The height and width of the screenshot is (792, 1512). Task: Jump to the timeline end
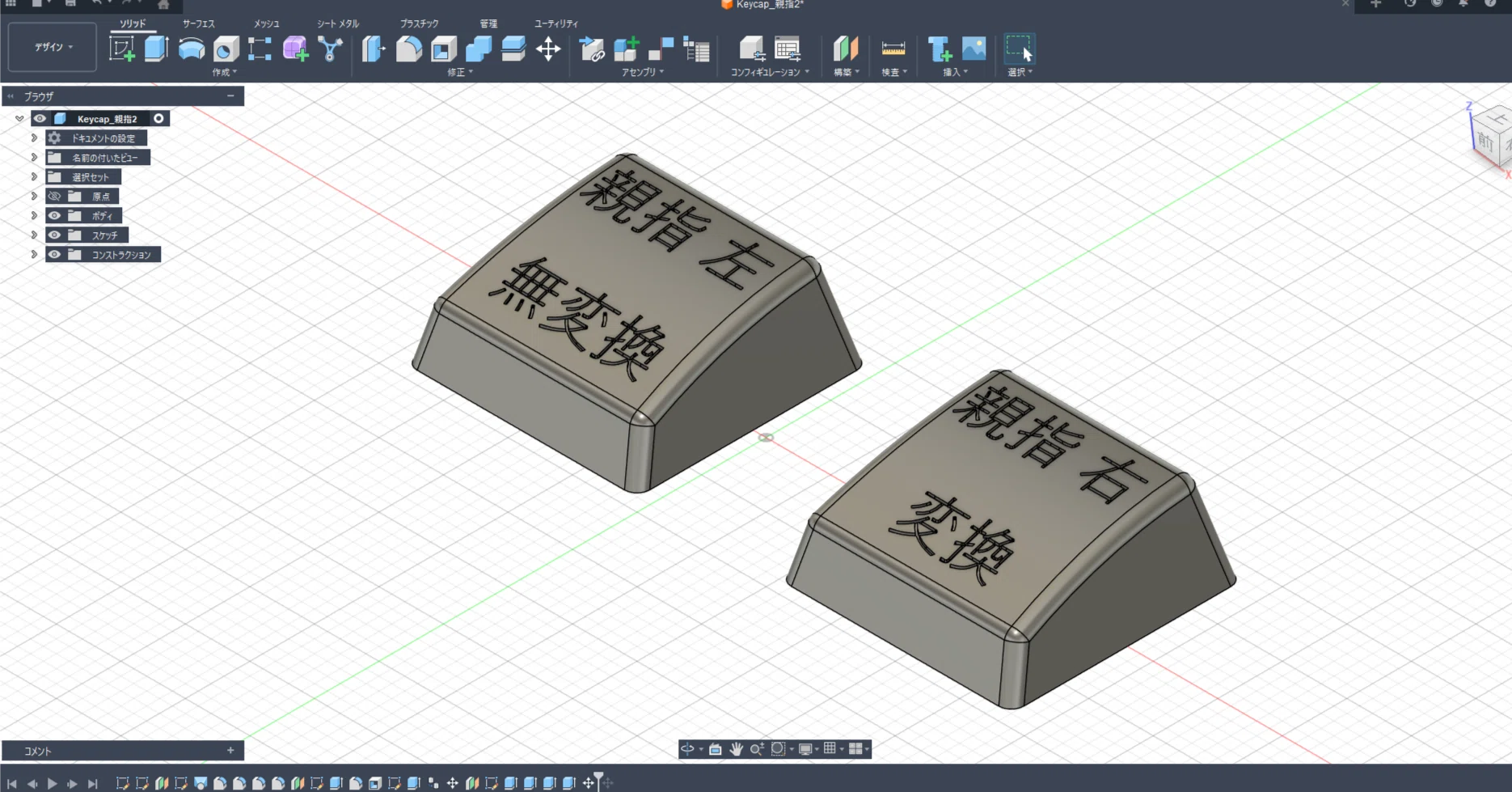93,783
